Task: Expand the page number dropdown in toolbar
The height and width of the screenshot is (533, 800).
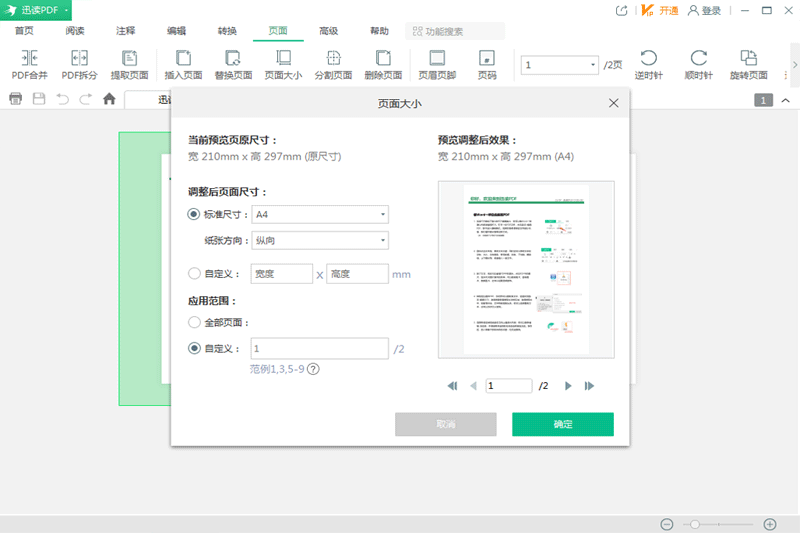Action: pyautogui.click(x=592, y=65)
